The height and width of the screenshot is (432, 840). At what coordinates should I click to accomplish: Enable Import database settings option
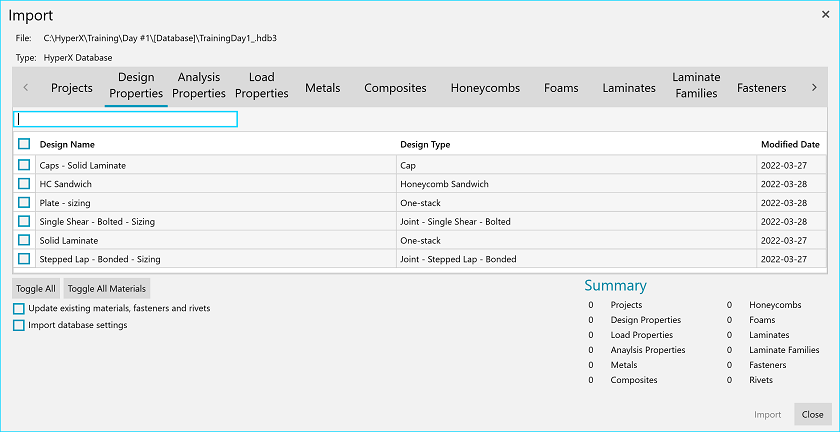19,325
